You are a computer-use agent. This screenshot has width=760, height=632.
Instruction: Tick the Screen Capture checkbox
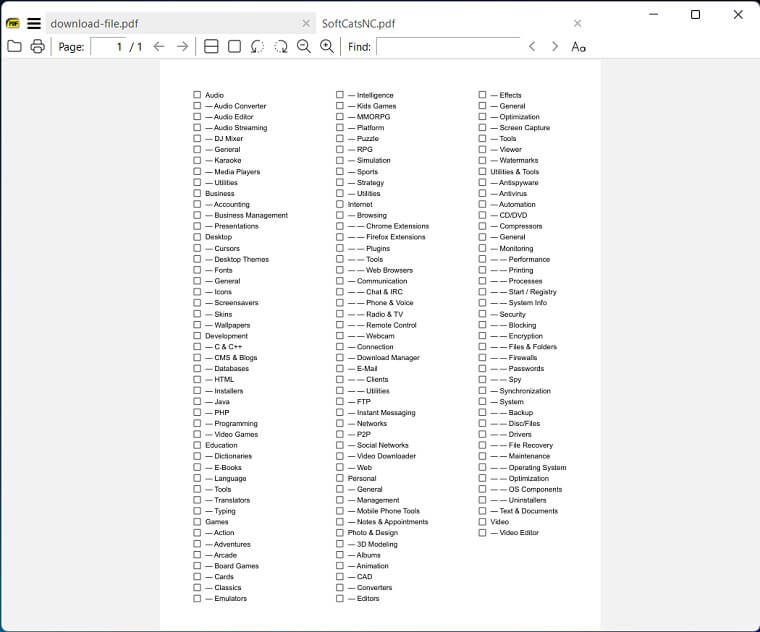482,127
